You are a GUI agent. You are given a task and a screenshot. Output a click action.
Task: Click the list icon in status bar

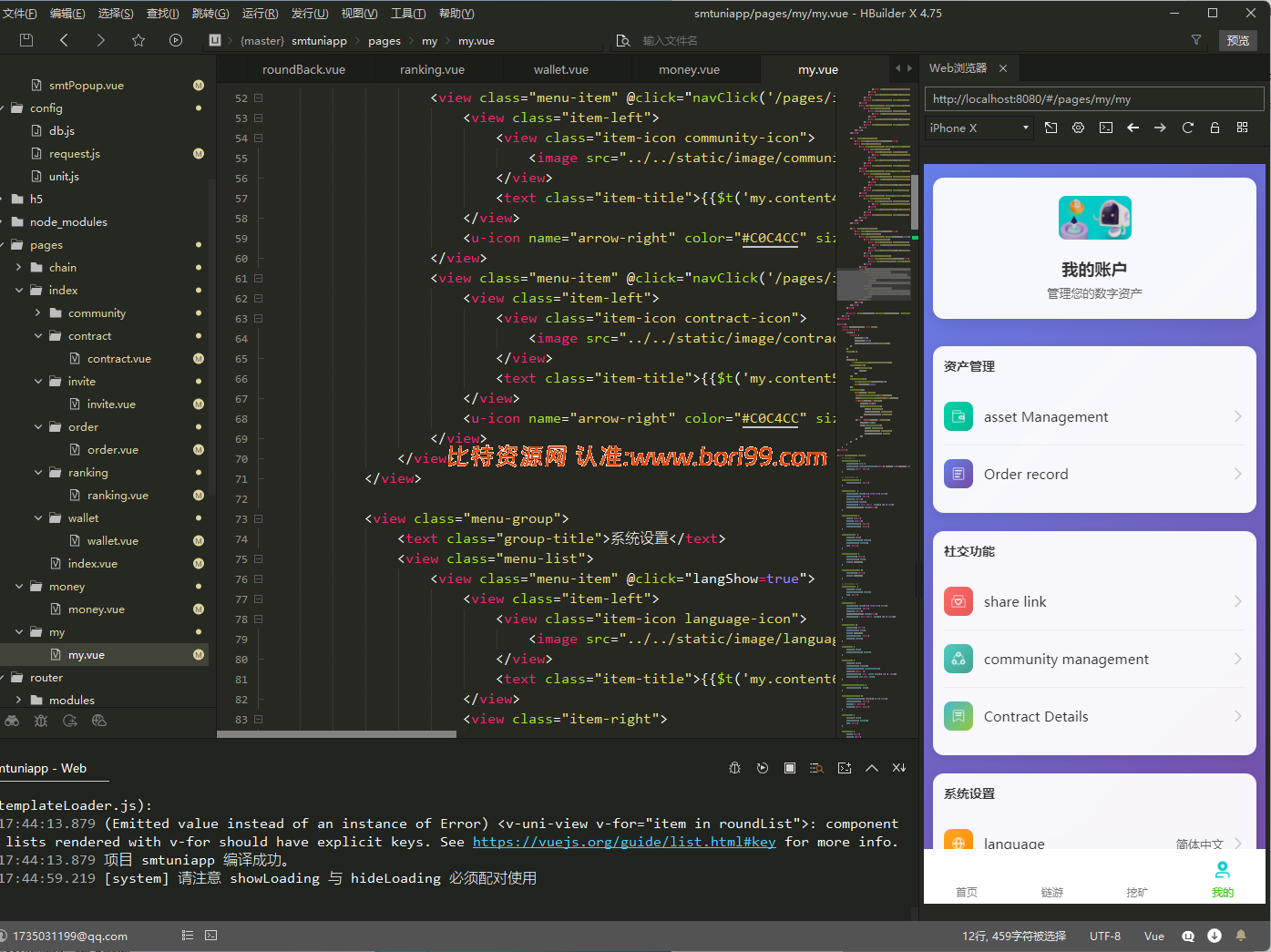tap(188, 936)
